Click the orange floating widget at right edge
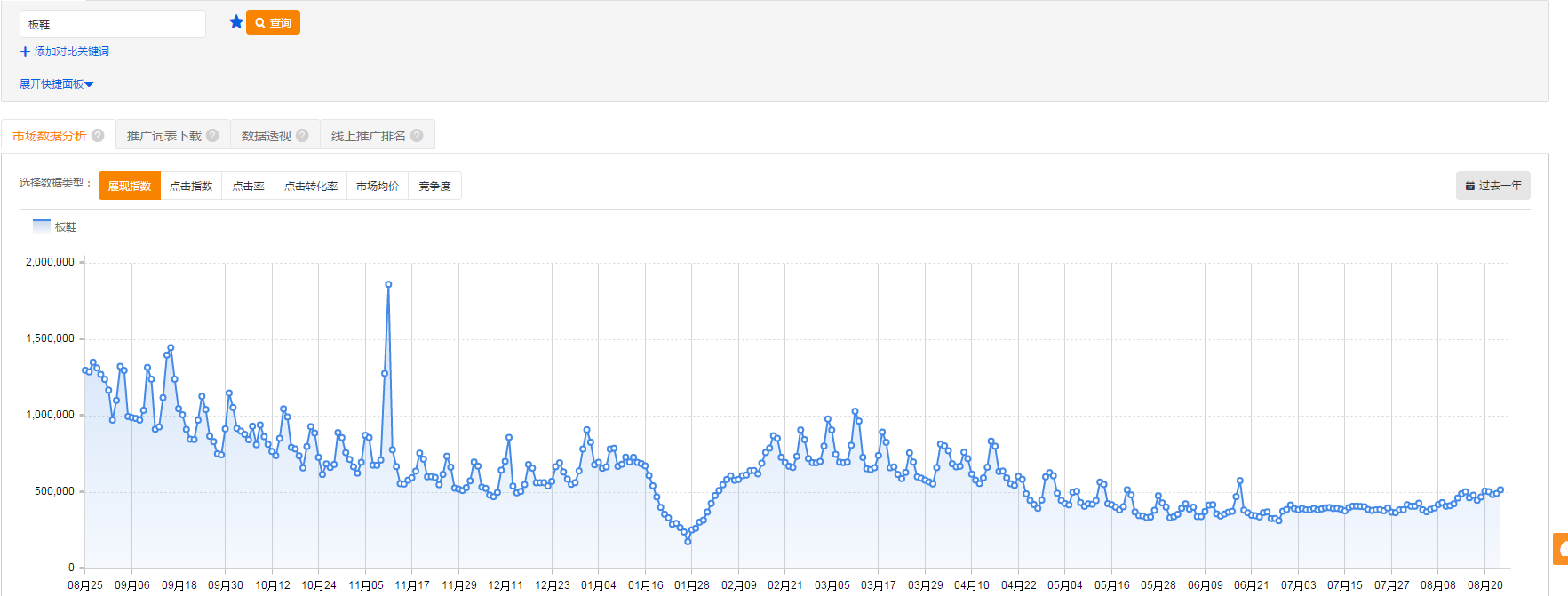This screenshot has width=1568, height=596. click(x=1560, y=549)
